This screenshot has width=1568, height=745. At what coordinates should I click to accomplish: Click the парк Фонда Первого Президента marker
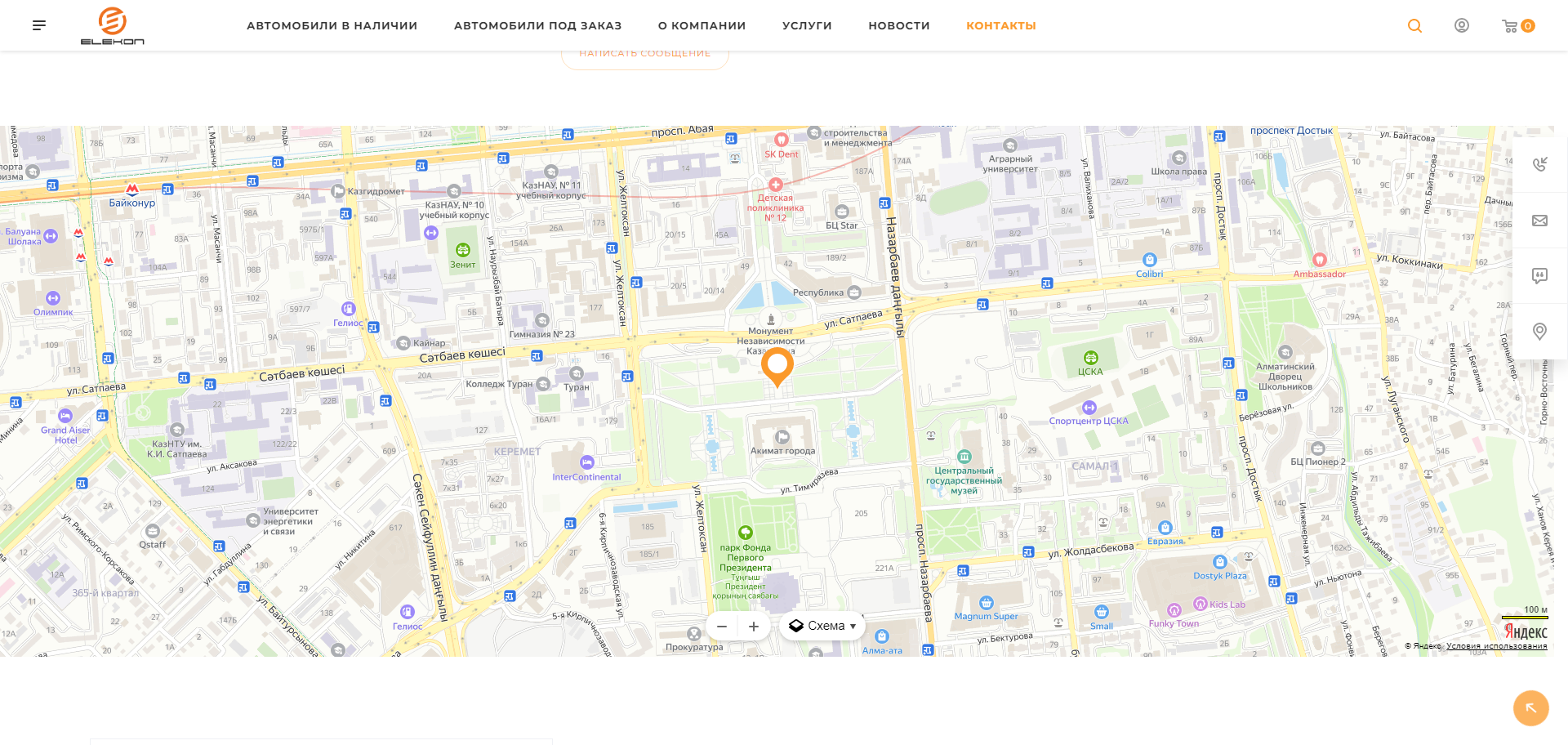(x=746, y=533)
